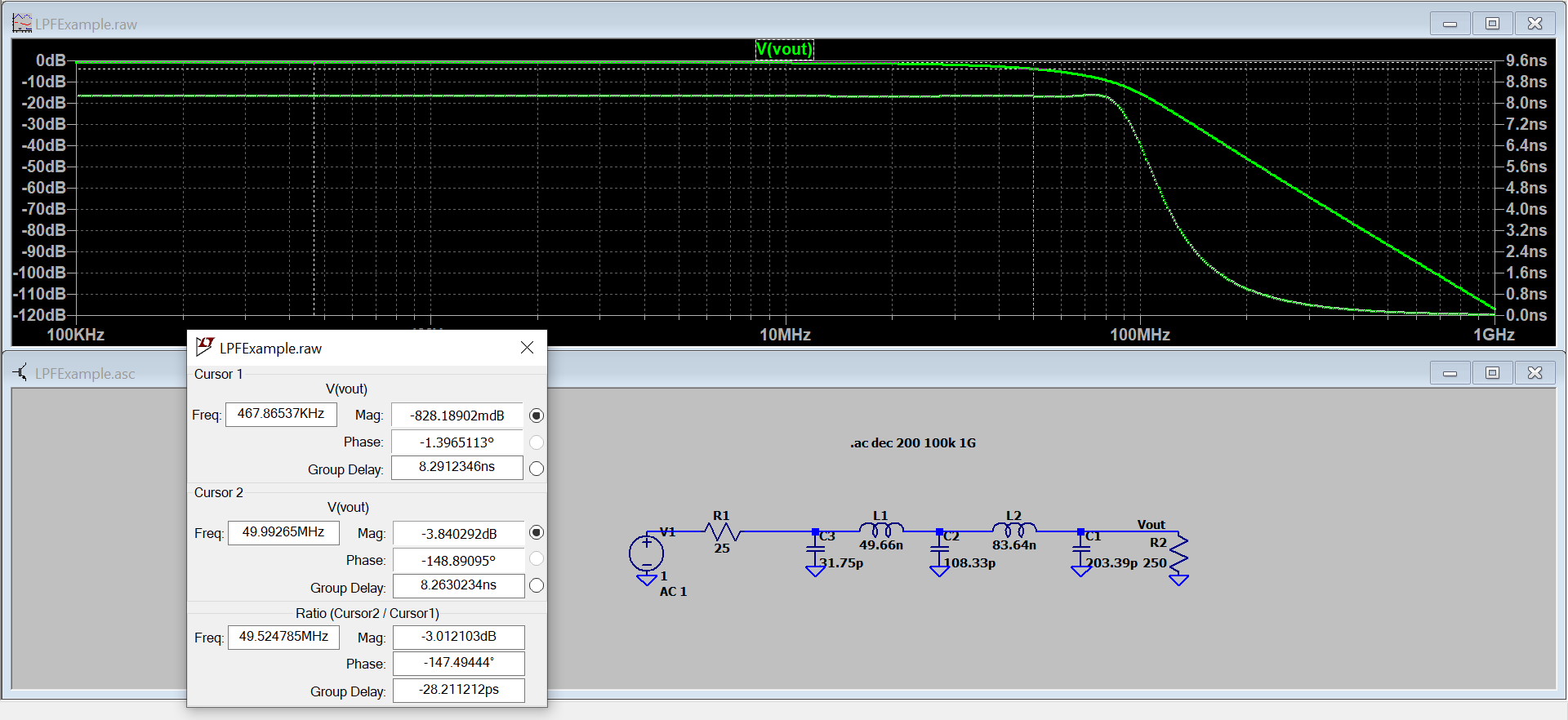Click the -60dB label on left axis
Viewport: 1568px width, 720px height.
(x=43, y=188)
